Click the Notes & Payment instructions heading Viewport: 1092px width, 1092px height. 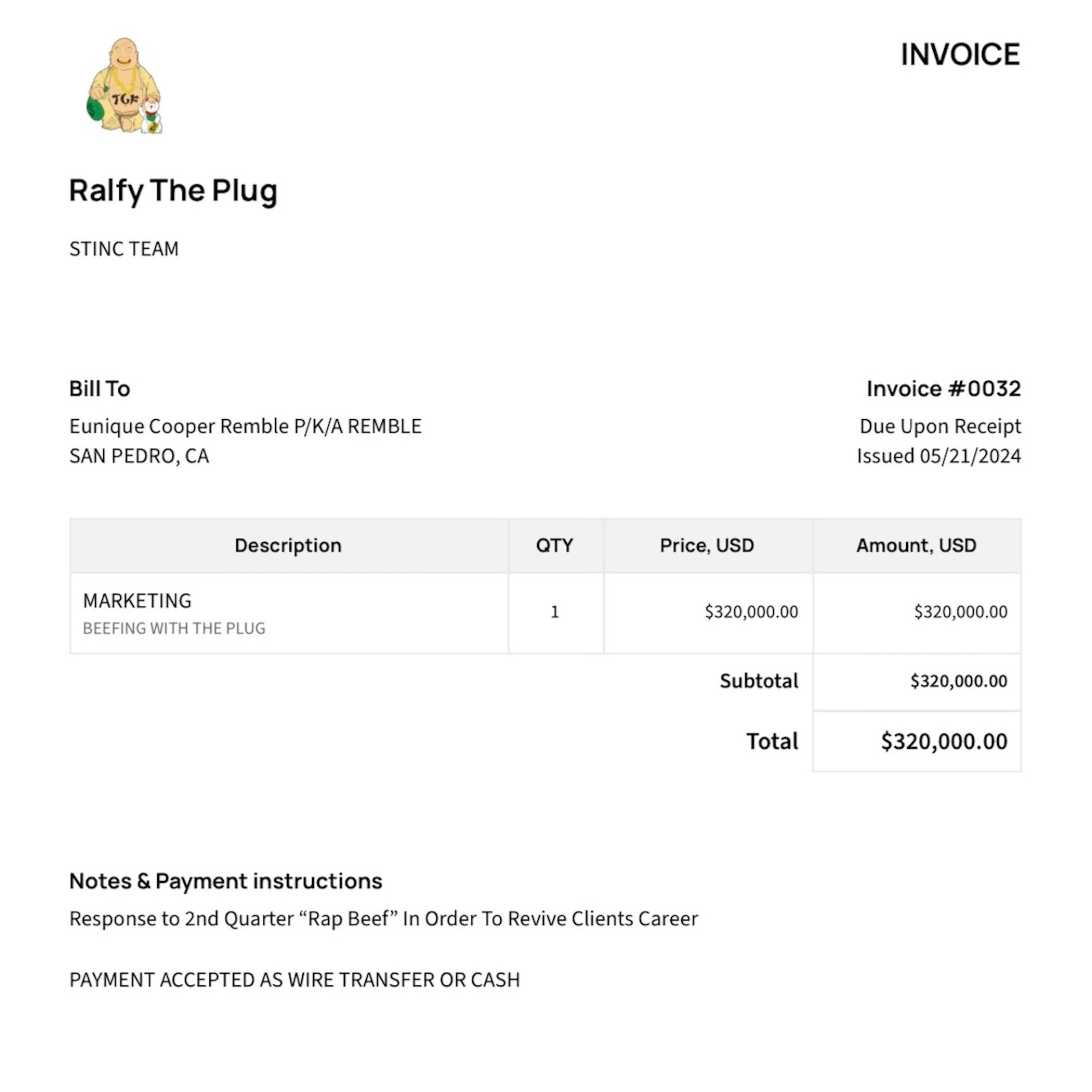(x=226, y=881)
